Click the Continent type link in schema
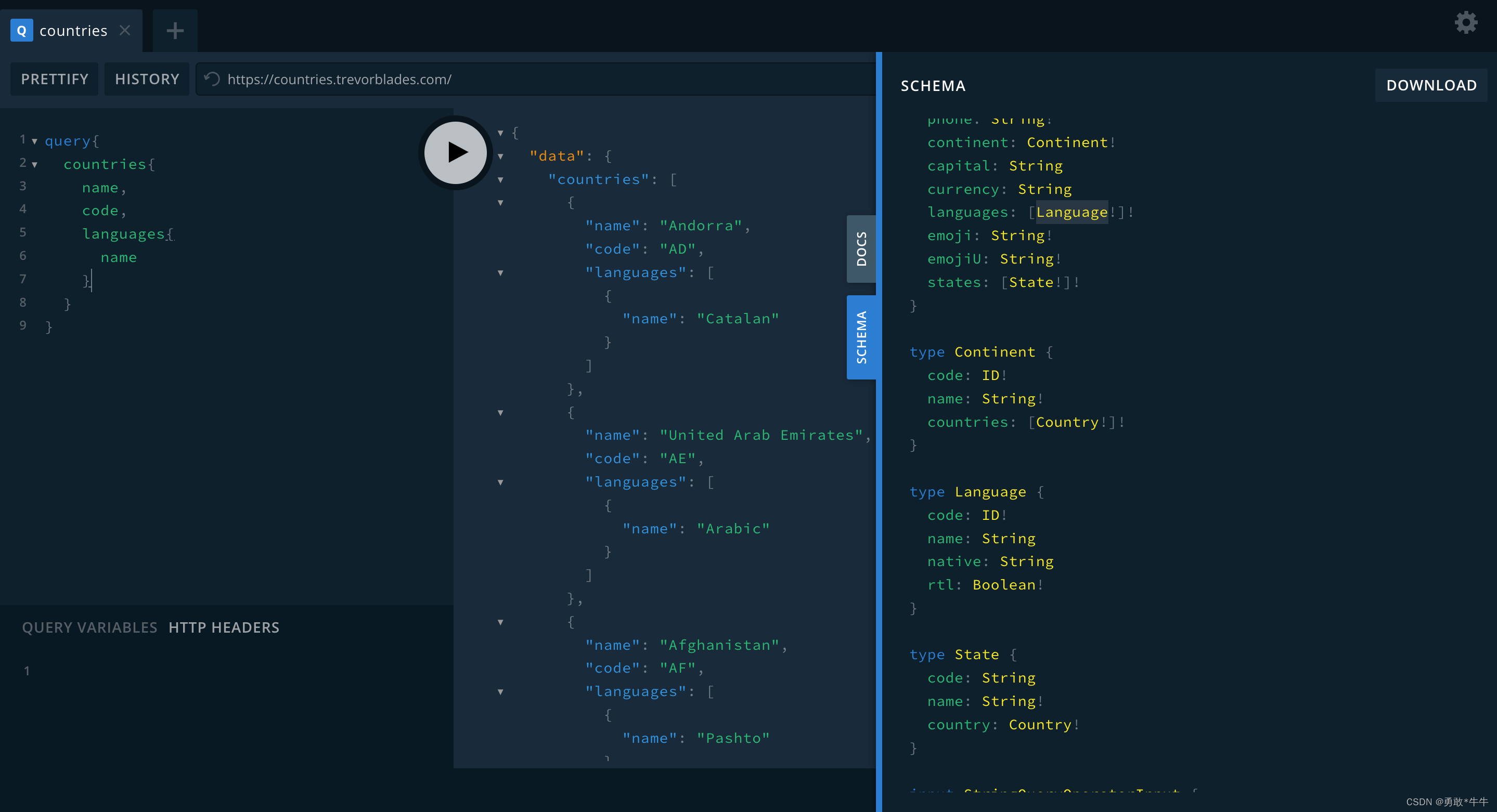1497x812 pixels. point(1067,142)
